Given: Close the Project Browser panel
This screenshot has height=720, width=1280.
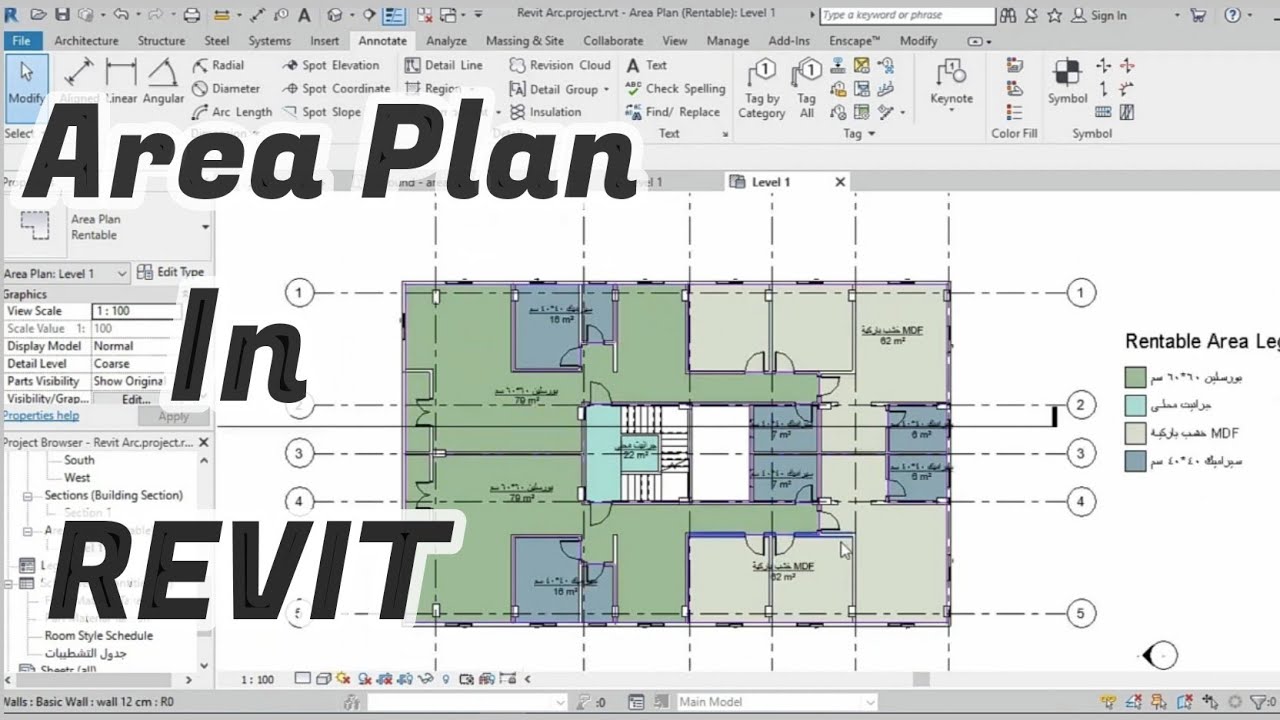Looking at the screenshot, I should tap(204, 442).
